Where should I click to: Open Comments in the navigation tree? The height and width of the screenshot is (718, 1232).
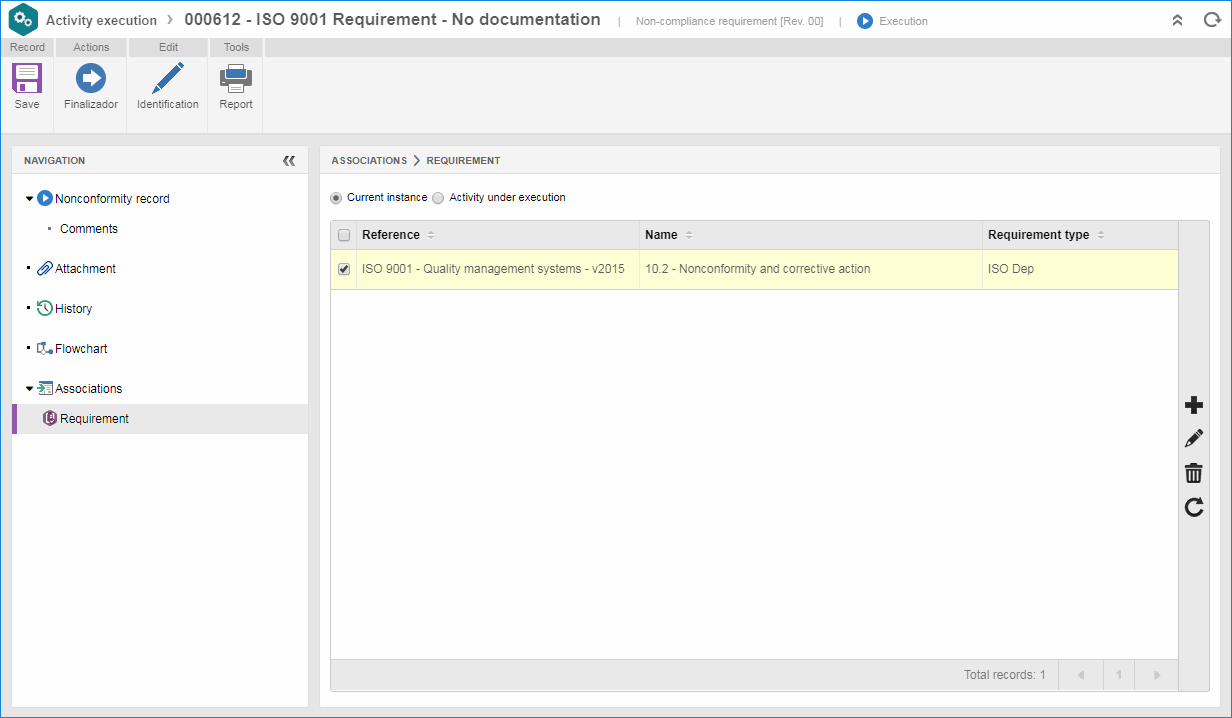click(x=89, y=229)
